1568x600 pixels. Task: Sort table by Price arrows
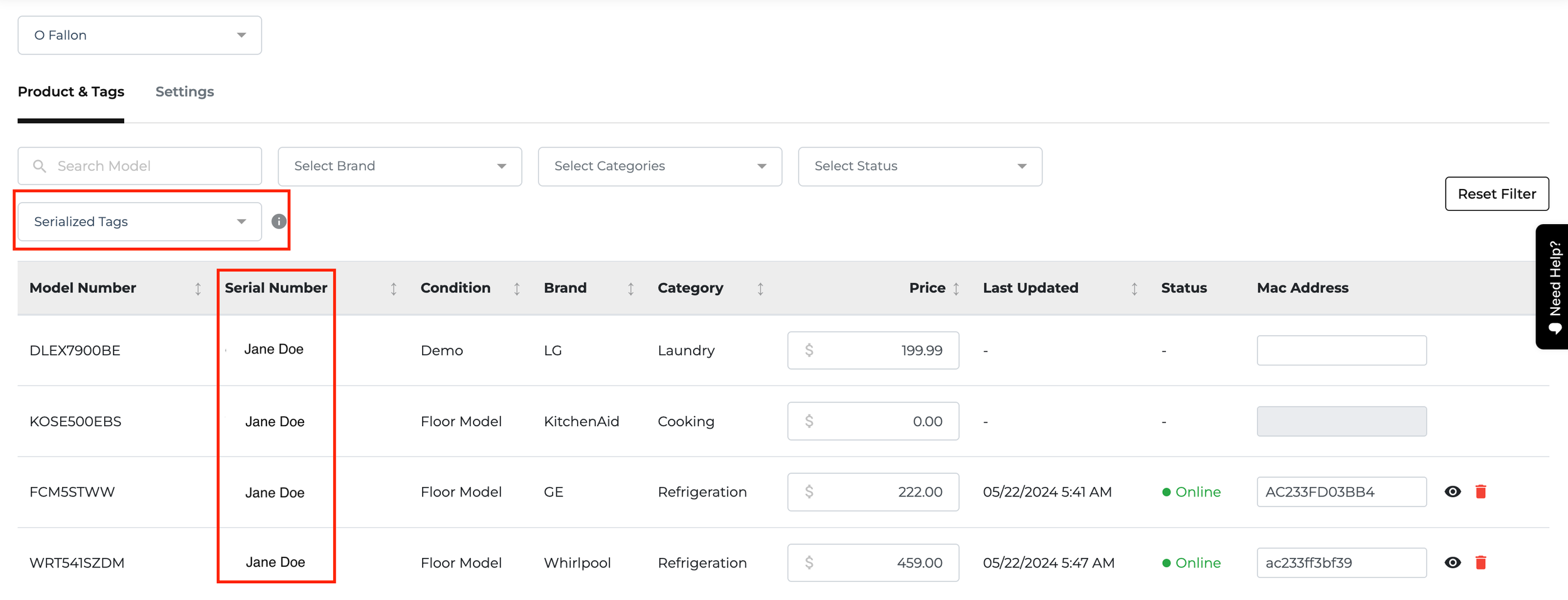pyautogui.click(x=956, y=289)
